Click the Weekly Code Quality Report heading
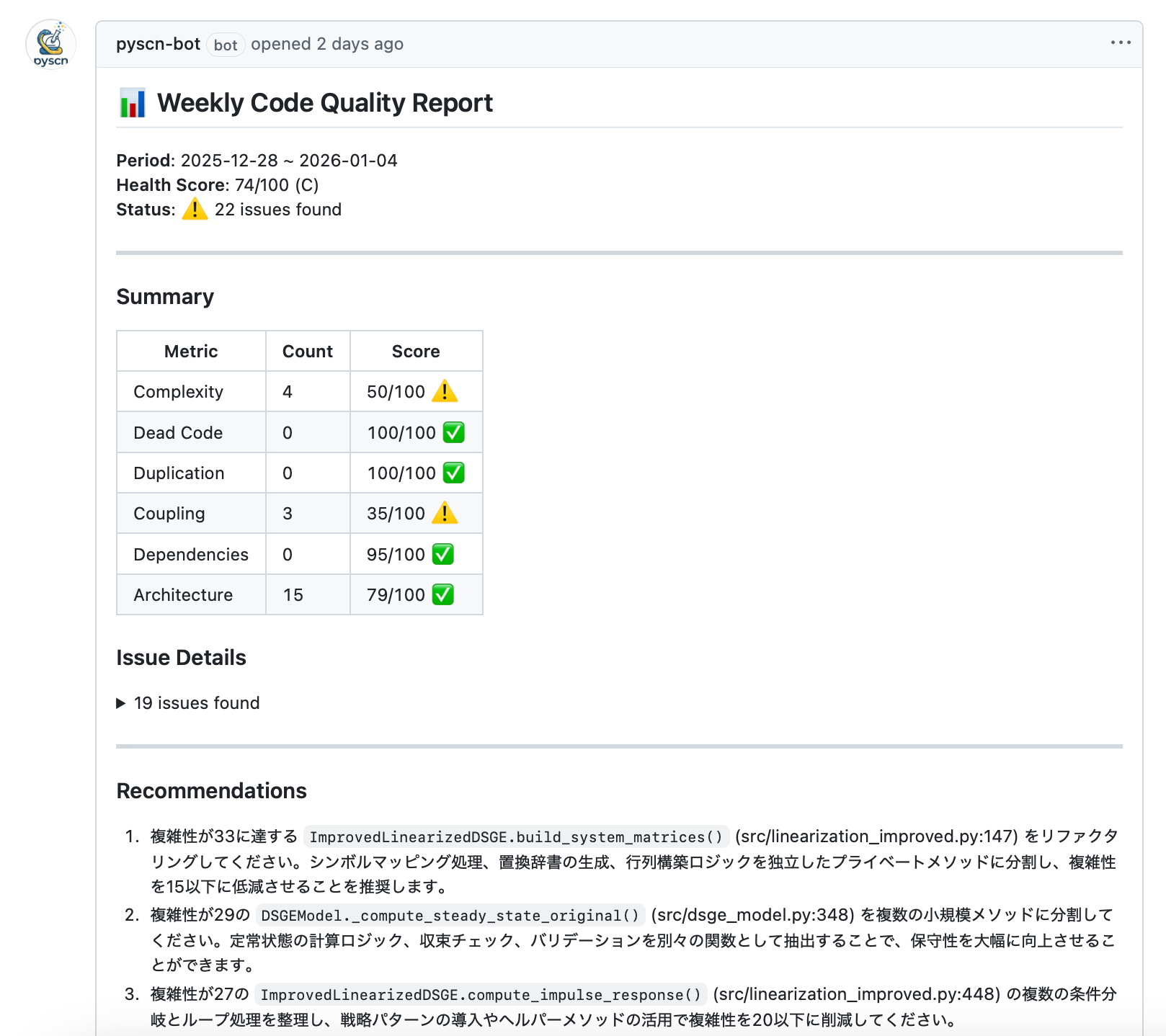Viewport: 1166px width, 1036px height. (325, 103)
